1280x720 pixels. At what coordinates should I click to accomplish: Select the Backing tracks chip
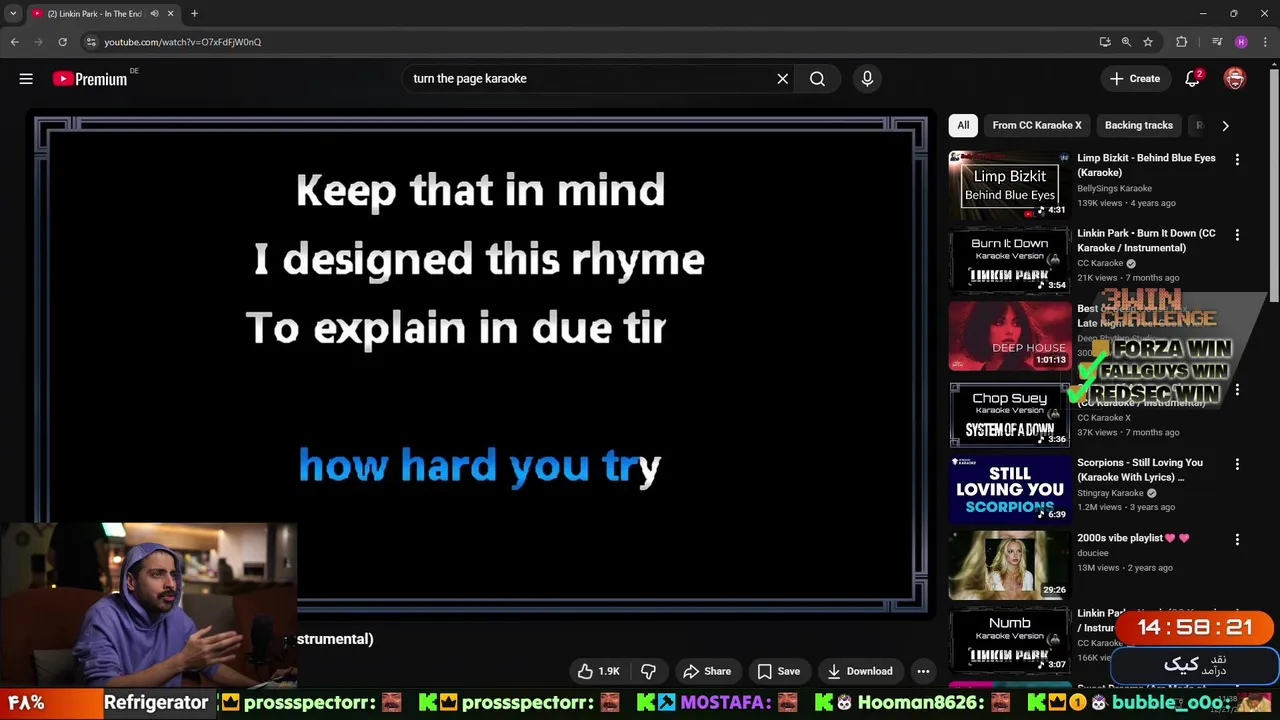1138,125
